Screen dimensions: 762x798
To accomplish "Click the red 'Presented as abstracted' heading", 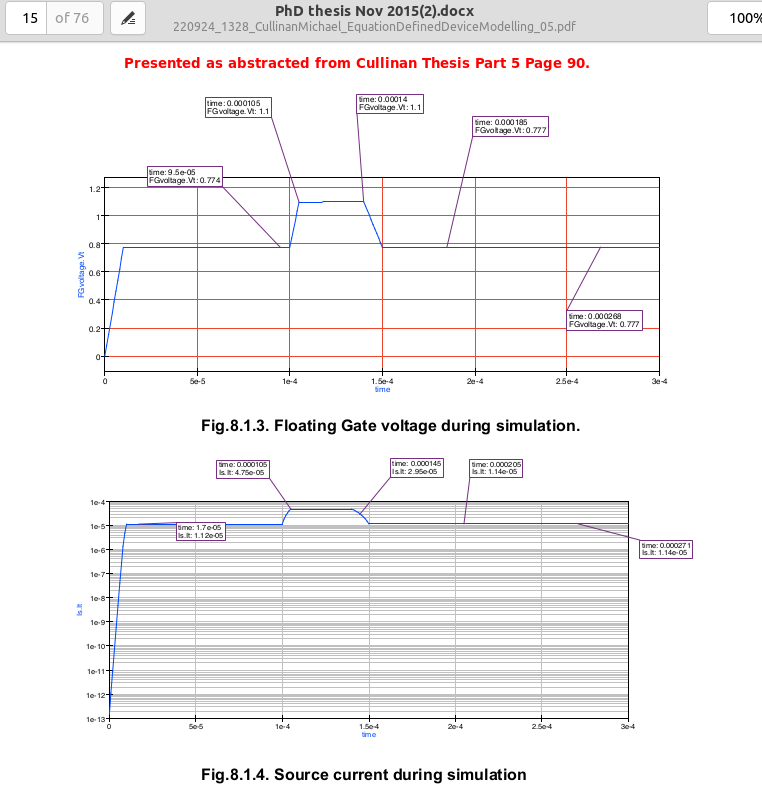I will pos(357,64).
